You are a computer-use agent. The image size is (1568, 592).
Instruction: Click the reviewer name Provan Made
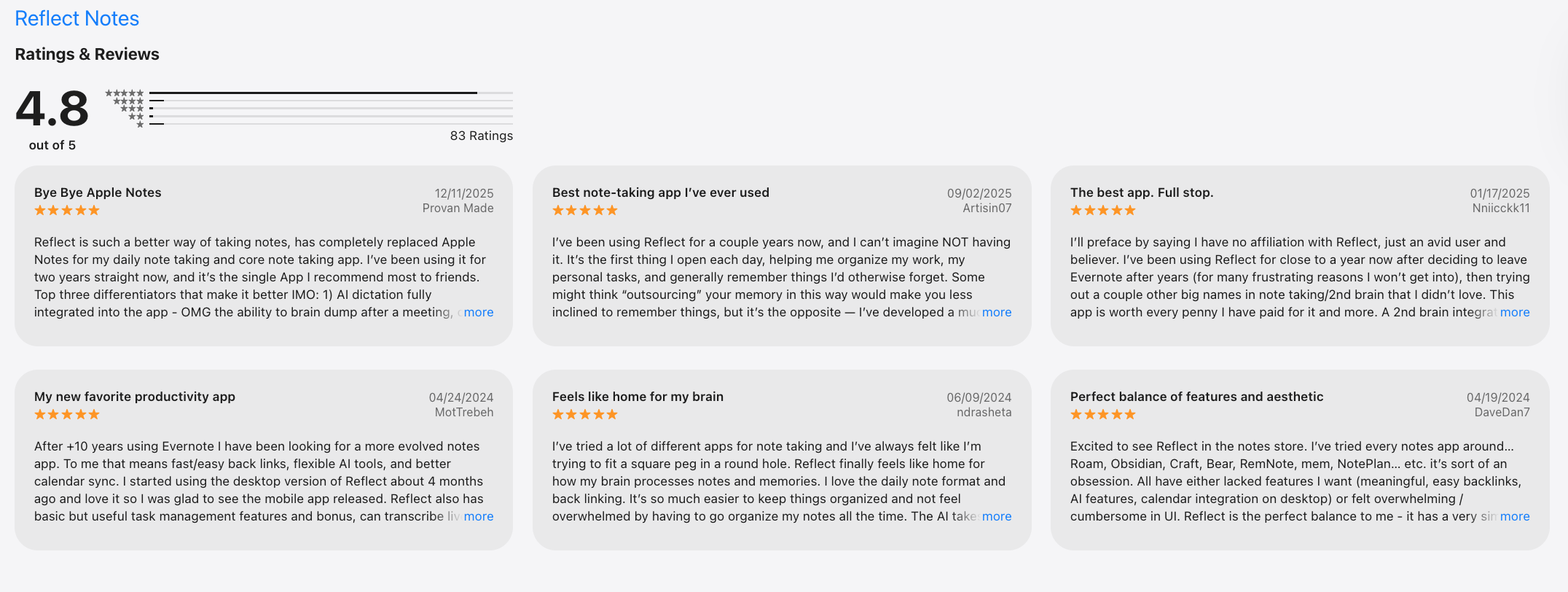point(458,208)
